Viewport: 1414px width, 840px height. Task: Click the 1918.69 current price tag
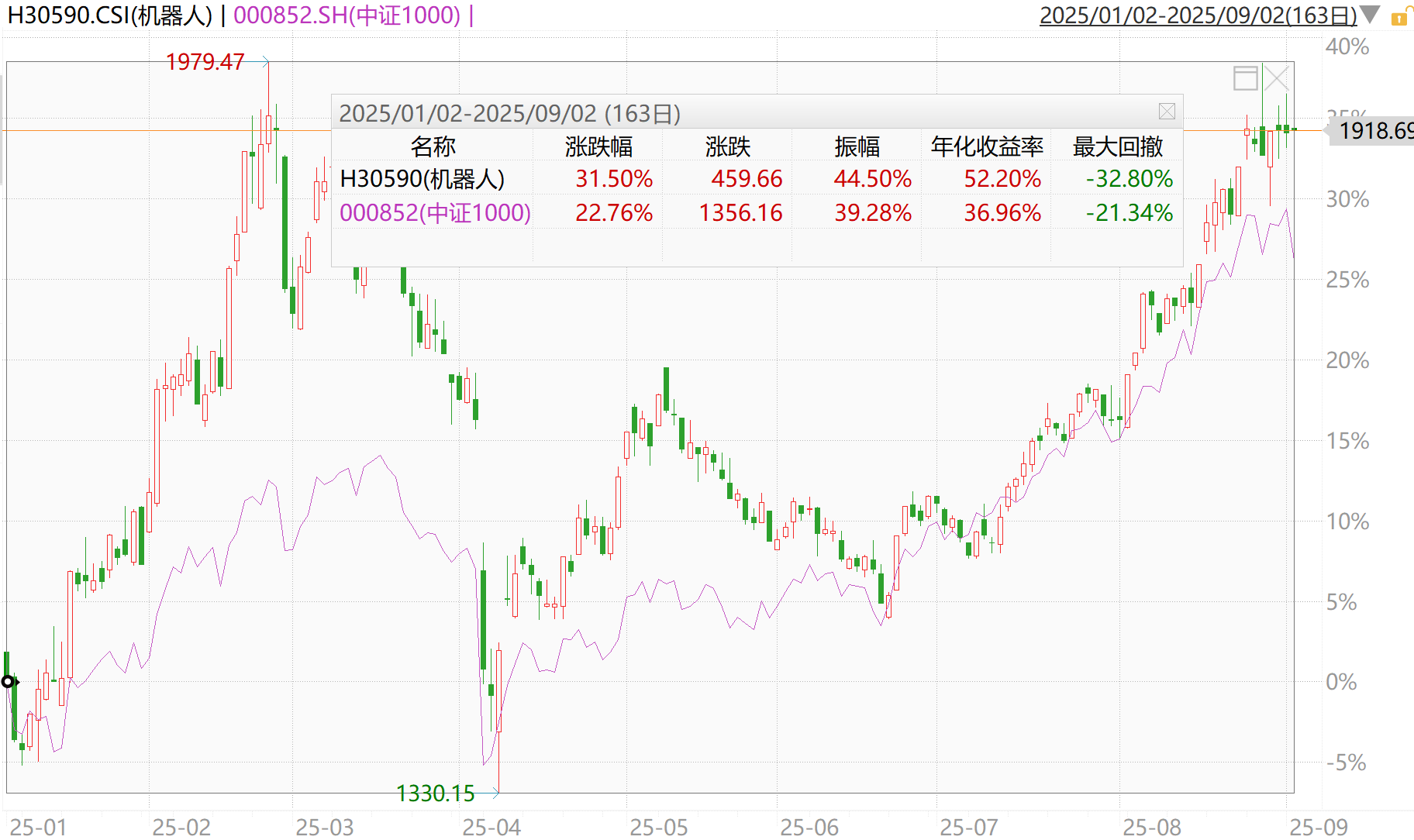(x=1374, y=131)
